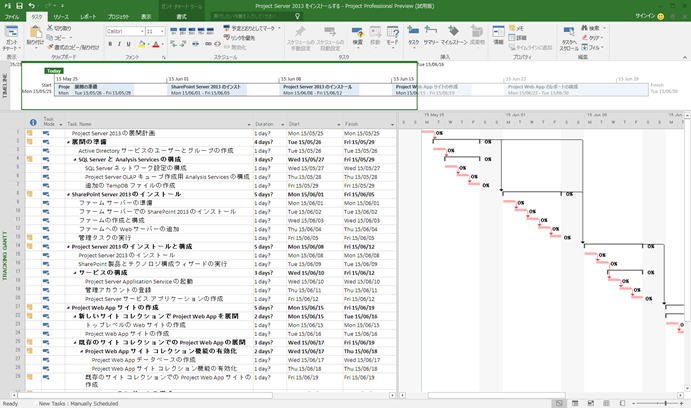Mark task 100% complete

pyautogui.click(x=210, y=31)
